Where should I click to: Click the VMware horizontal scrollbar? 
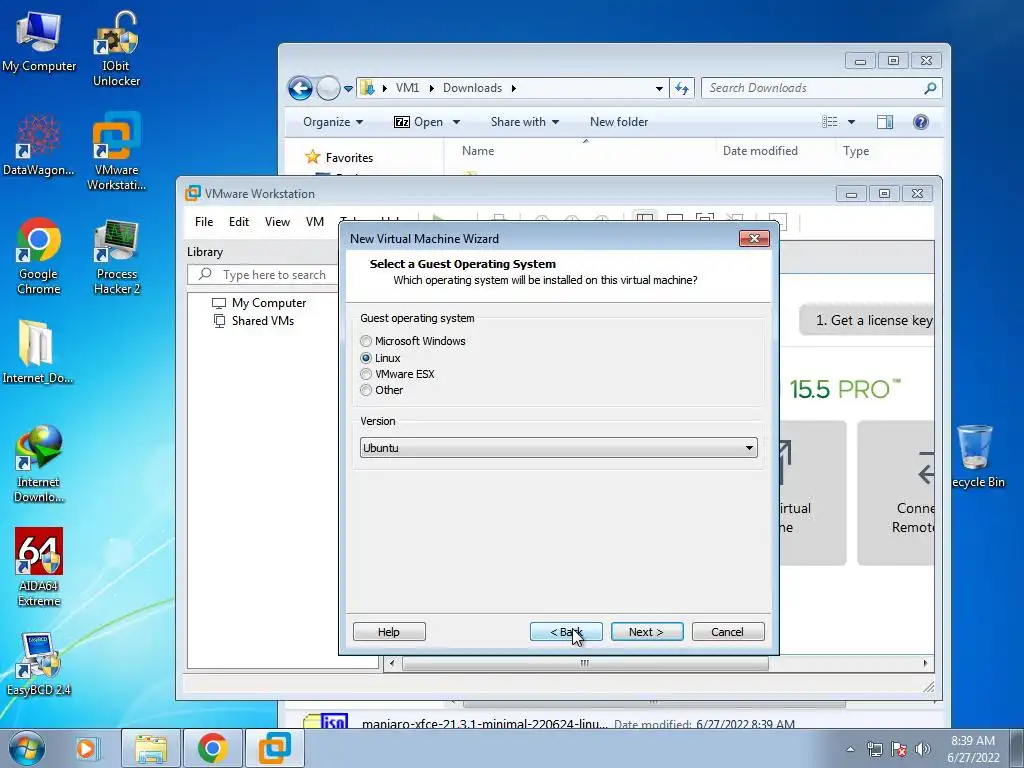(584, 664)
